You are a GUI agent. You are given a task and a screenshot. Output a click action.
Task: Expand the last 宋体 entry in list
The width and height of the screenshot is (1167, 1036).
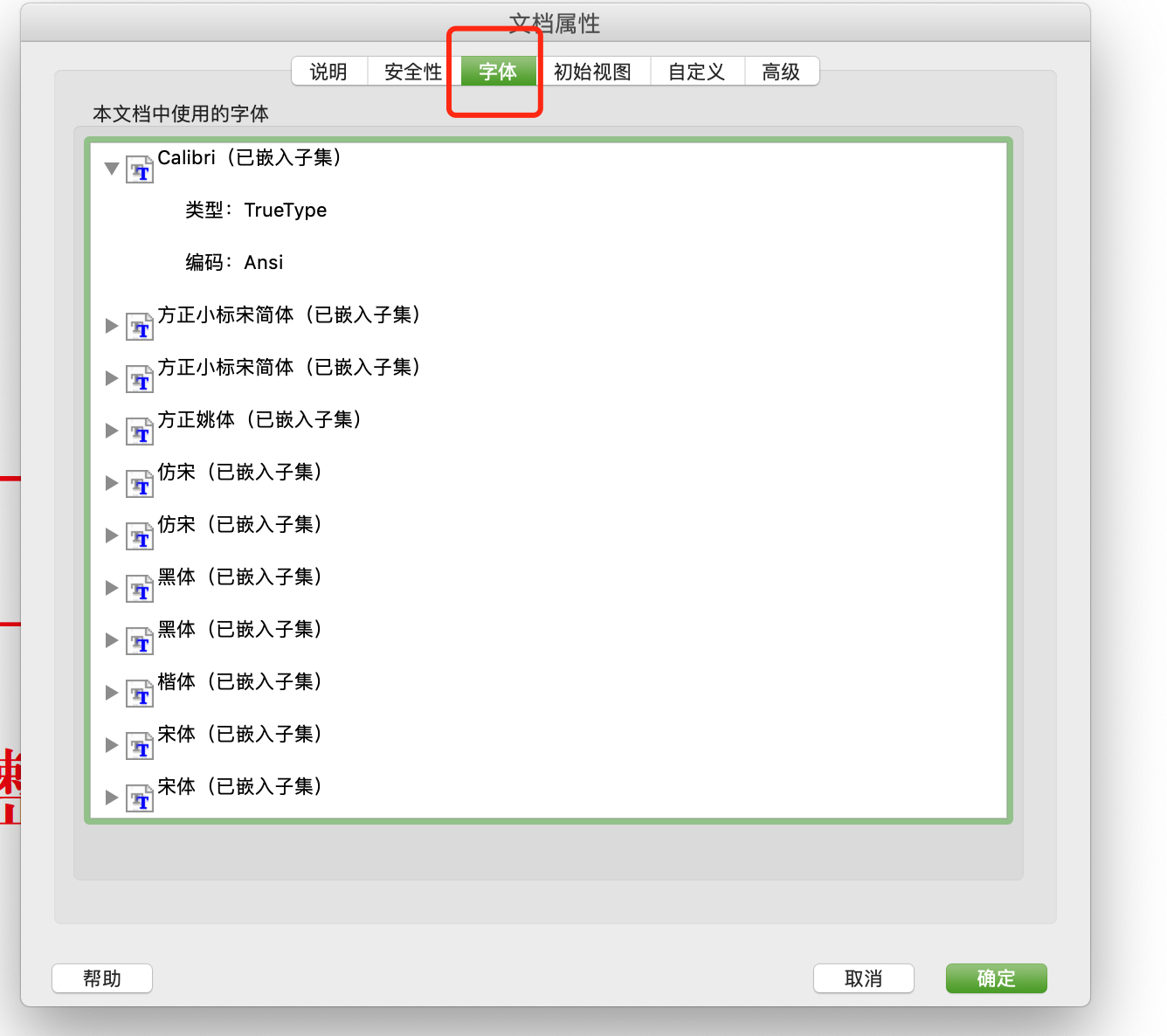(112, 798)
